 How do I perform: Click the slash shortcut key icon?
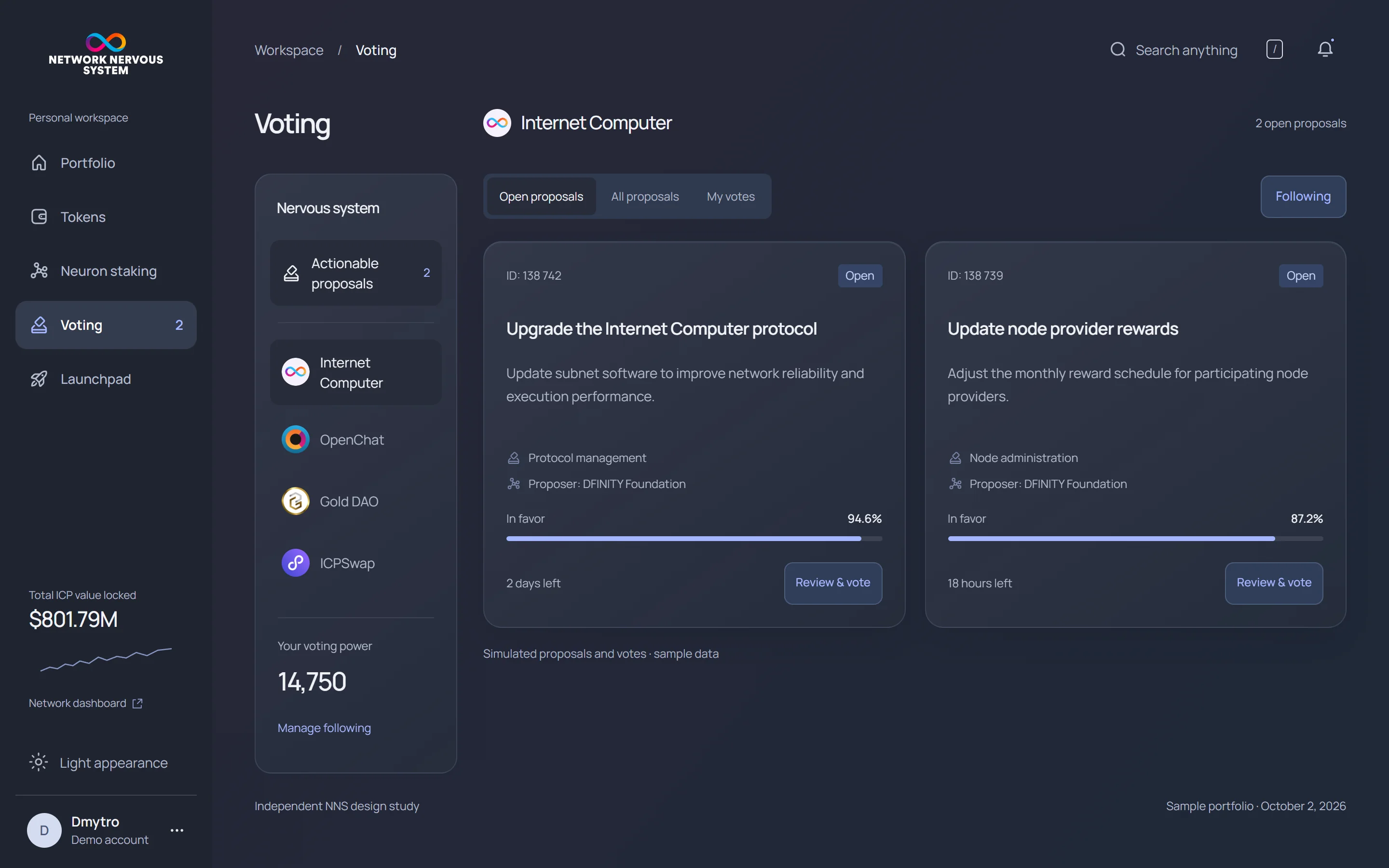point(1274,49)
